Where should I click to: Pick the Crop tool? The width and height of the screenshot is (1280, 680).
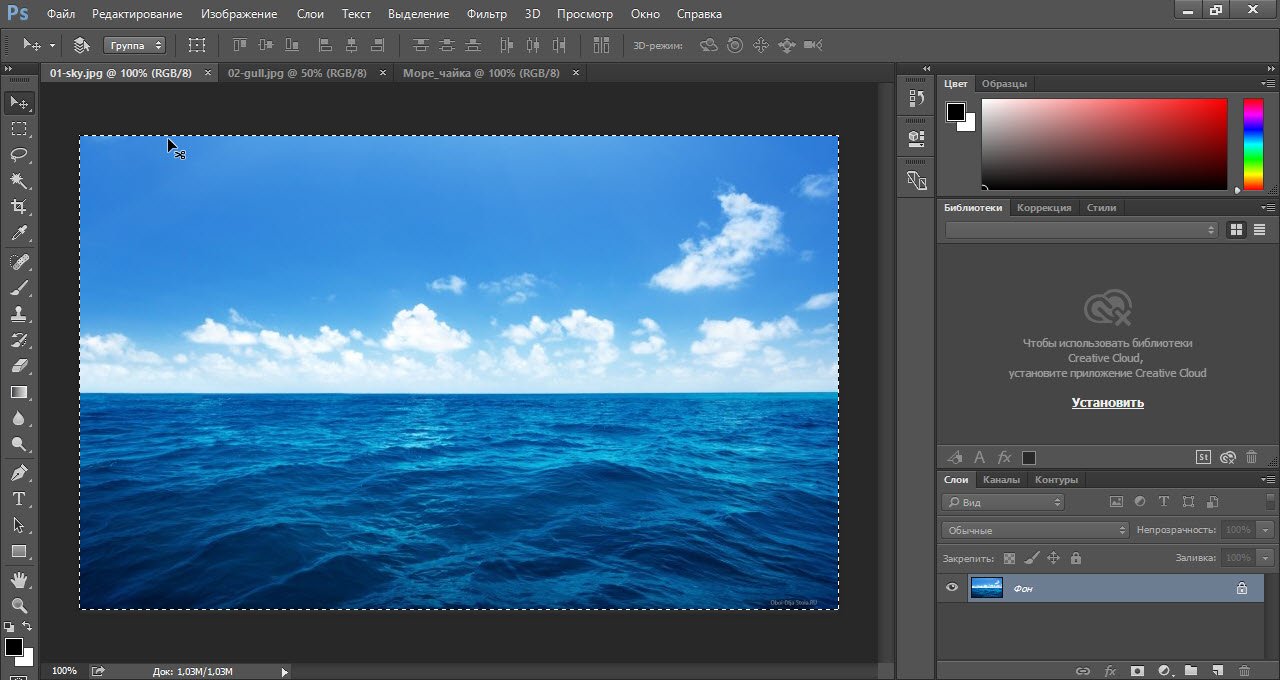19,207
